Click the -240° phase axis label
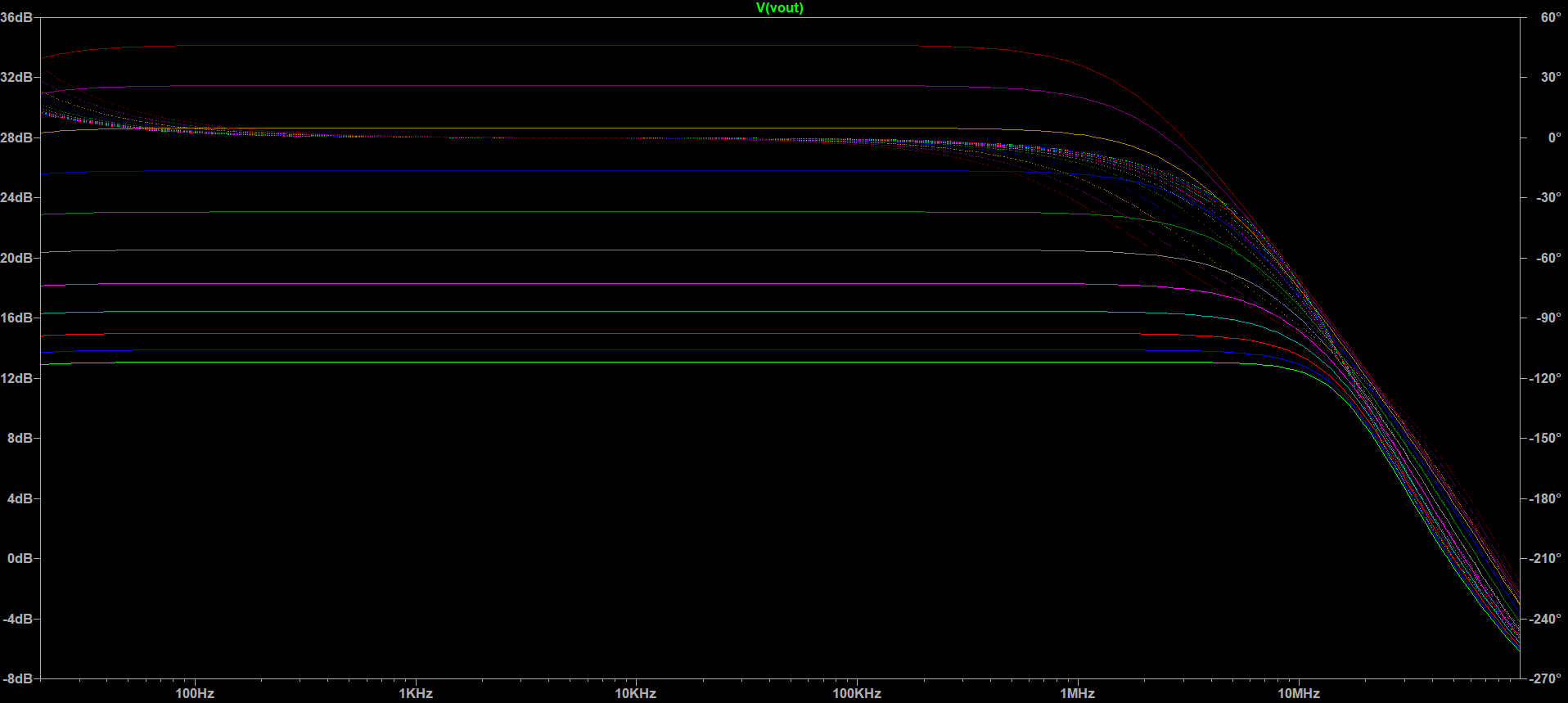This screenshot has width=1568, height=703. click(x=1545, y=619)
